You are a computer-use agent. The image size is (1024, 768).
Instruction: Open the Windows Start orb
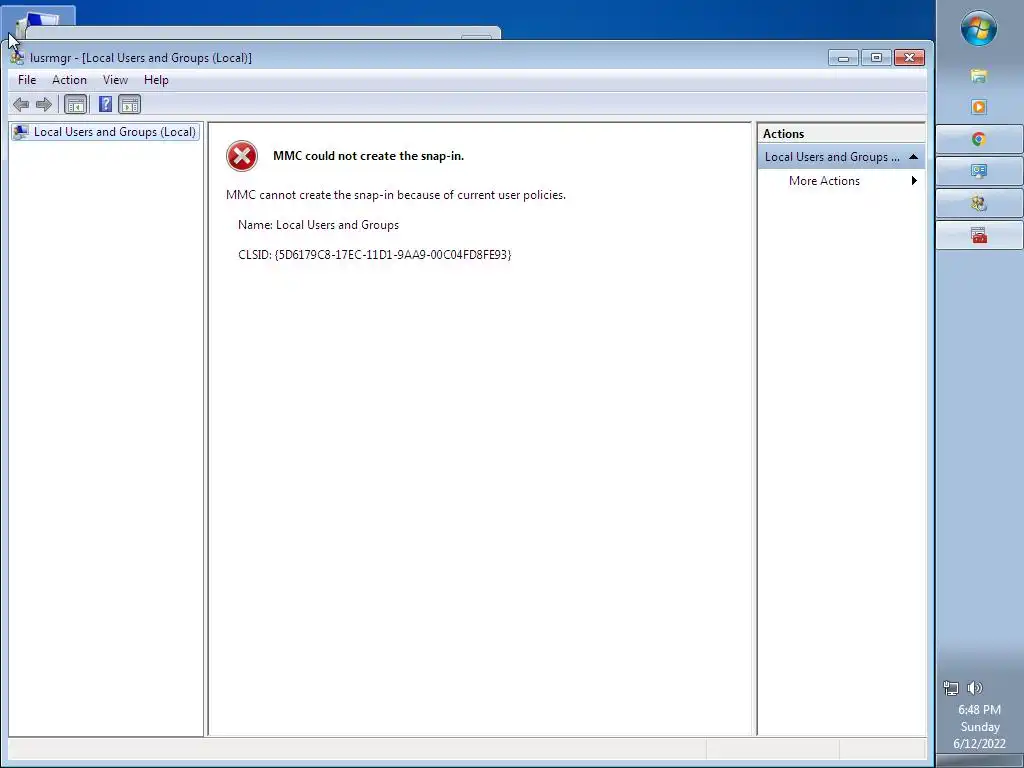[978, 28]
